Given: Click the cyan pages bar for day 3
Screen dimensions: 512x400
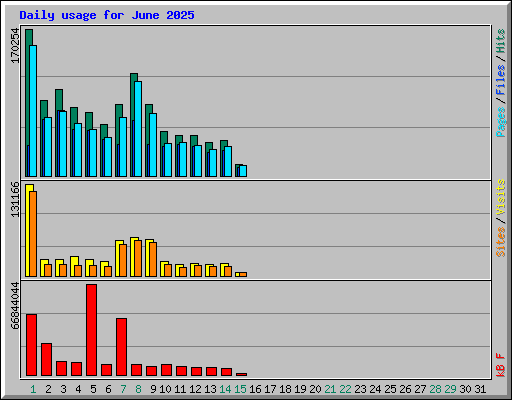Looking at the screenshot, I should pyautogui.click(x=63, y=144).
